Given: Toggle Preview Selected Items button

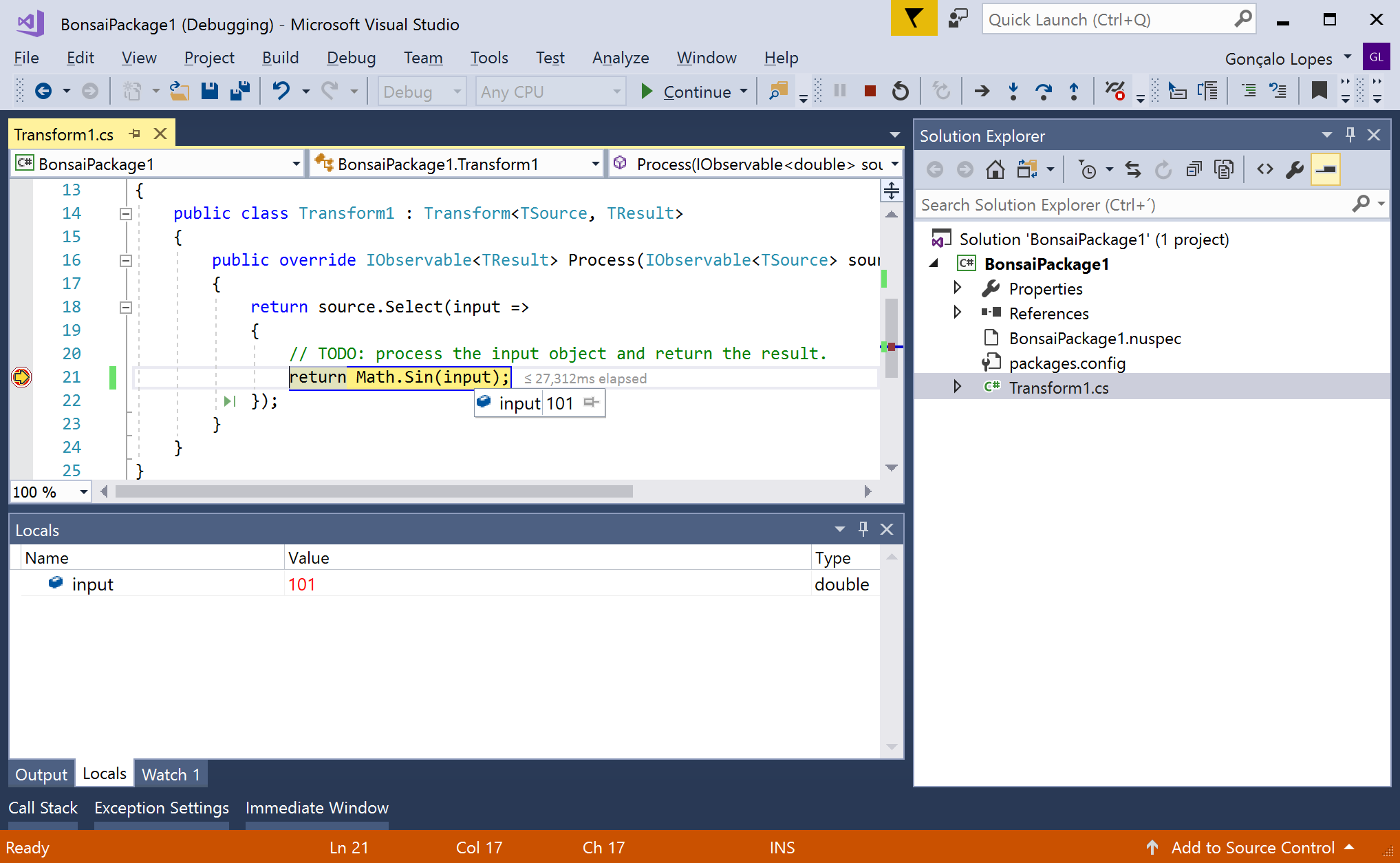Looking at the screenshot, I should pos(1326,169).
